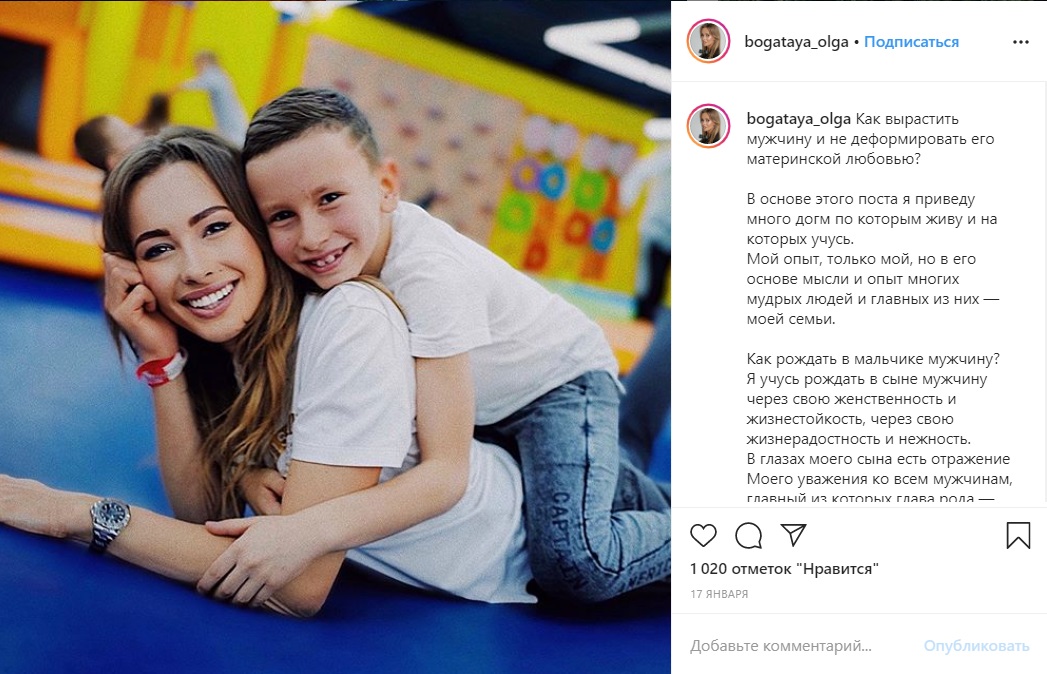
Task: Like the post with the heart icon
Action: (x=703, y=535)
